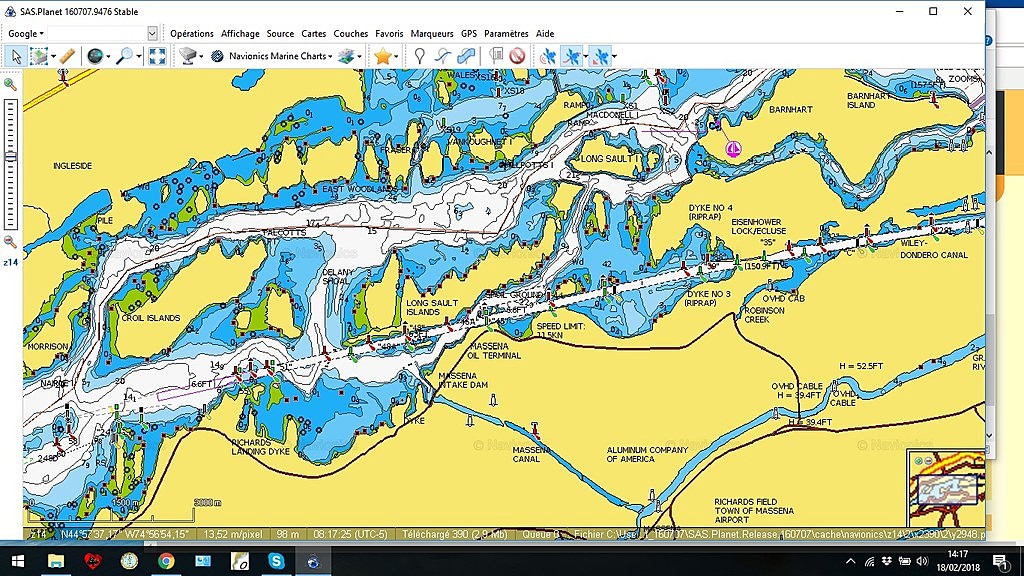This screenshot has height=576, width=1024.
Task: Expand the favorites star dropdown arrow
Action: coord(396,57)
